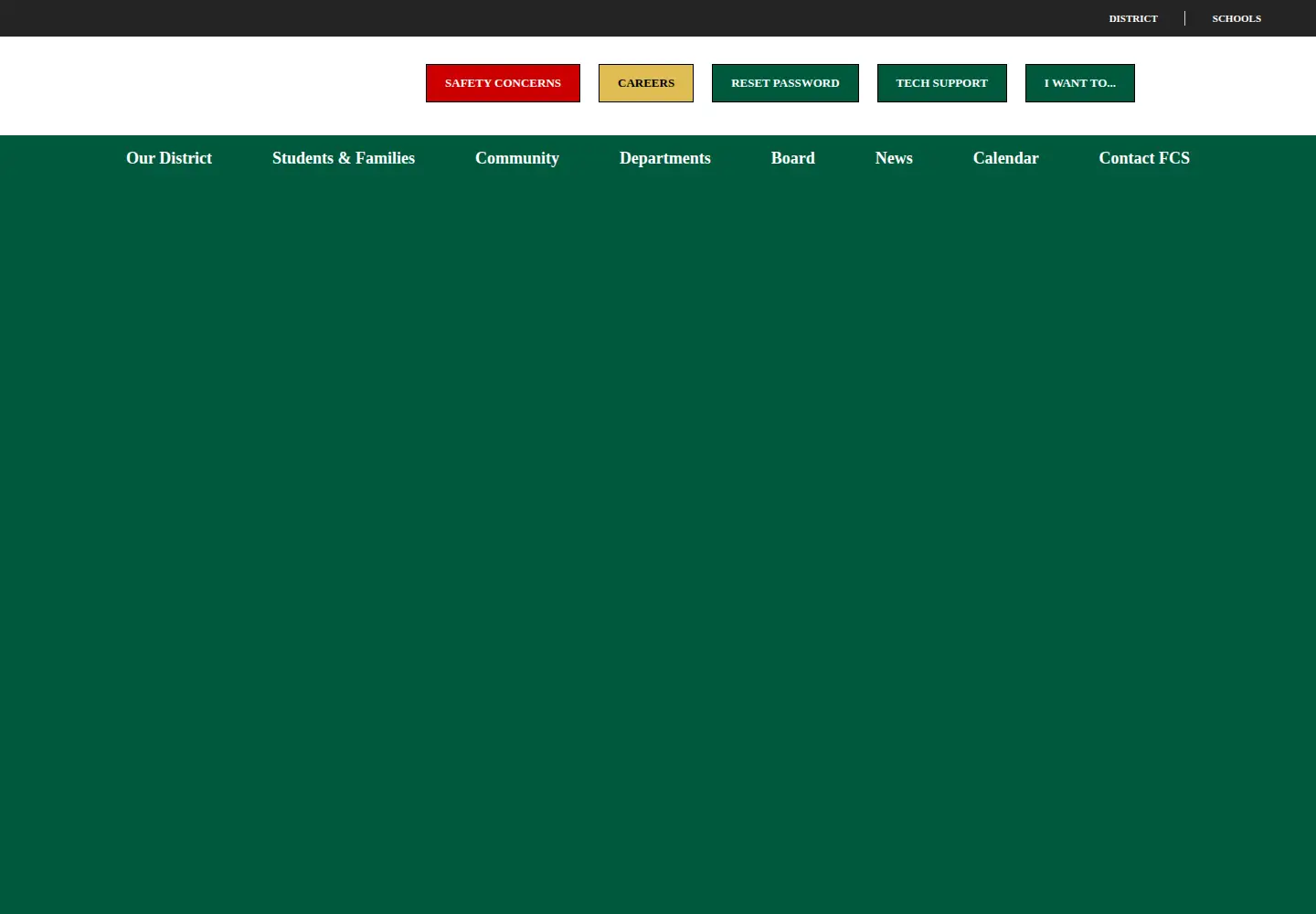Viewport: 1316px width, 914px height.
Task: Navigate to Contact FCS
Action: click(1144, 158)
